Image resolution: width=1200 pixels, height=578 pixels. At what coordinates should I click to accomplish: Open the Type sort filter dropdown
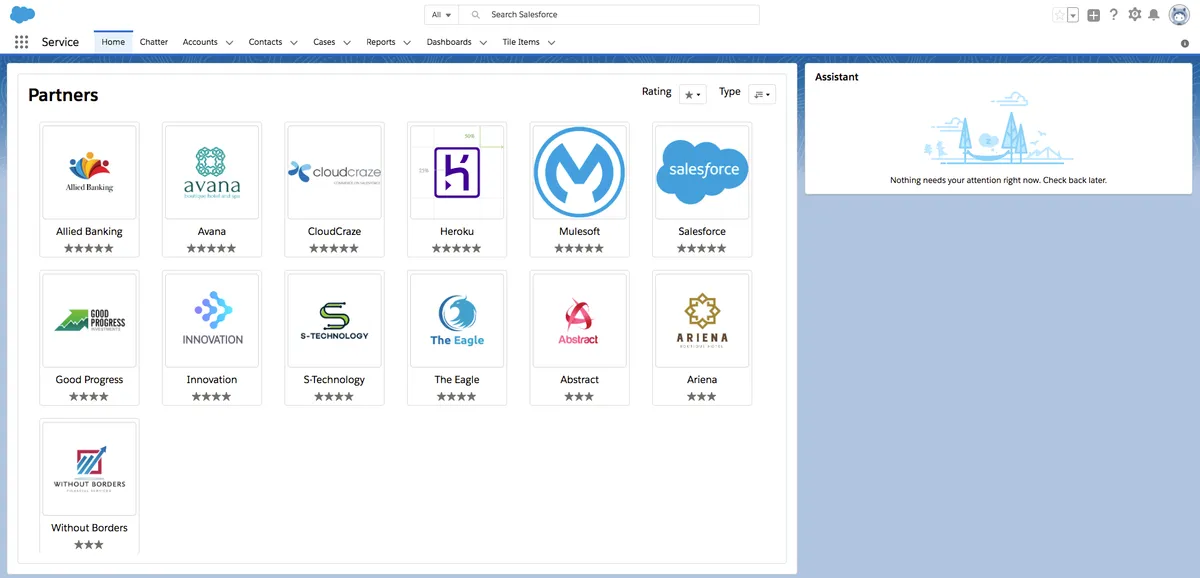[x=762, y=94]
